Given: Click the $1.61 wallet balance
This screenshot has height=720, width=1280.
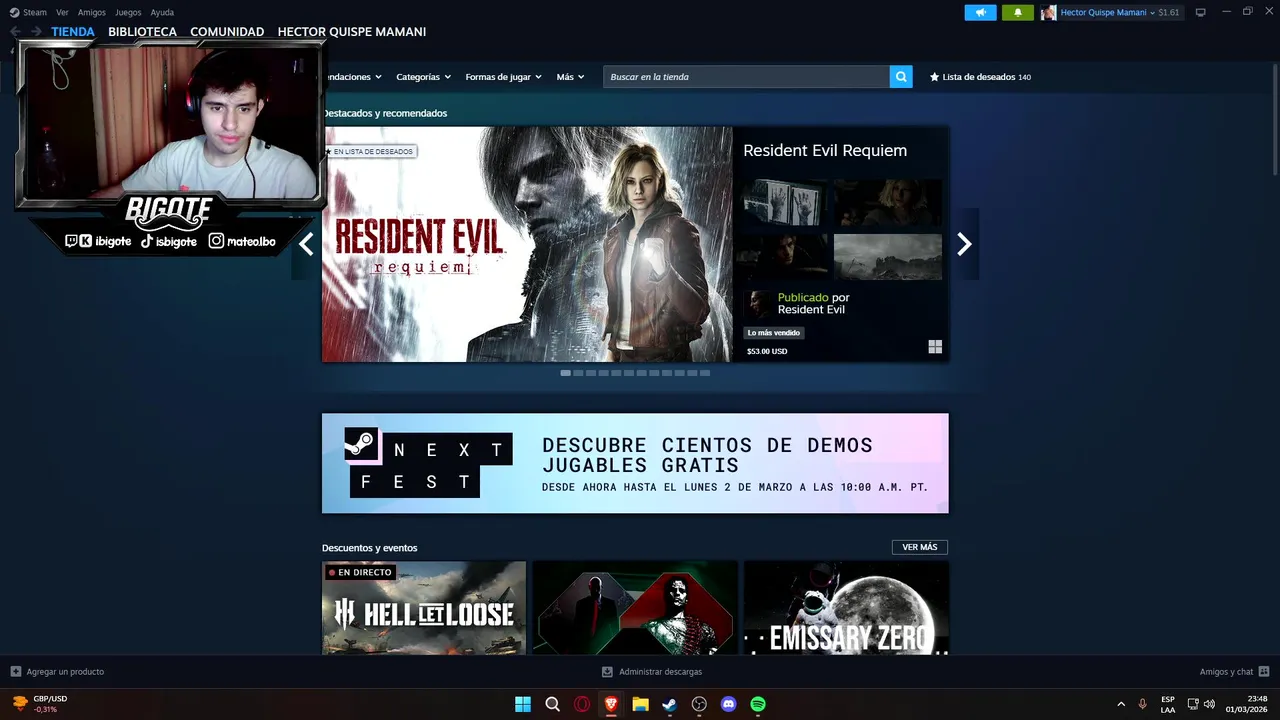Looking at the screenshot, I should tap(1169, 13).
